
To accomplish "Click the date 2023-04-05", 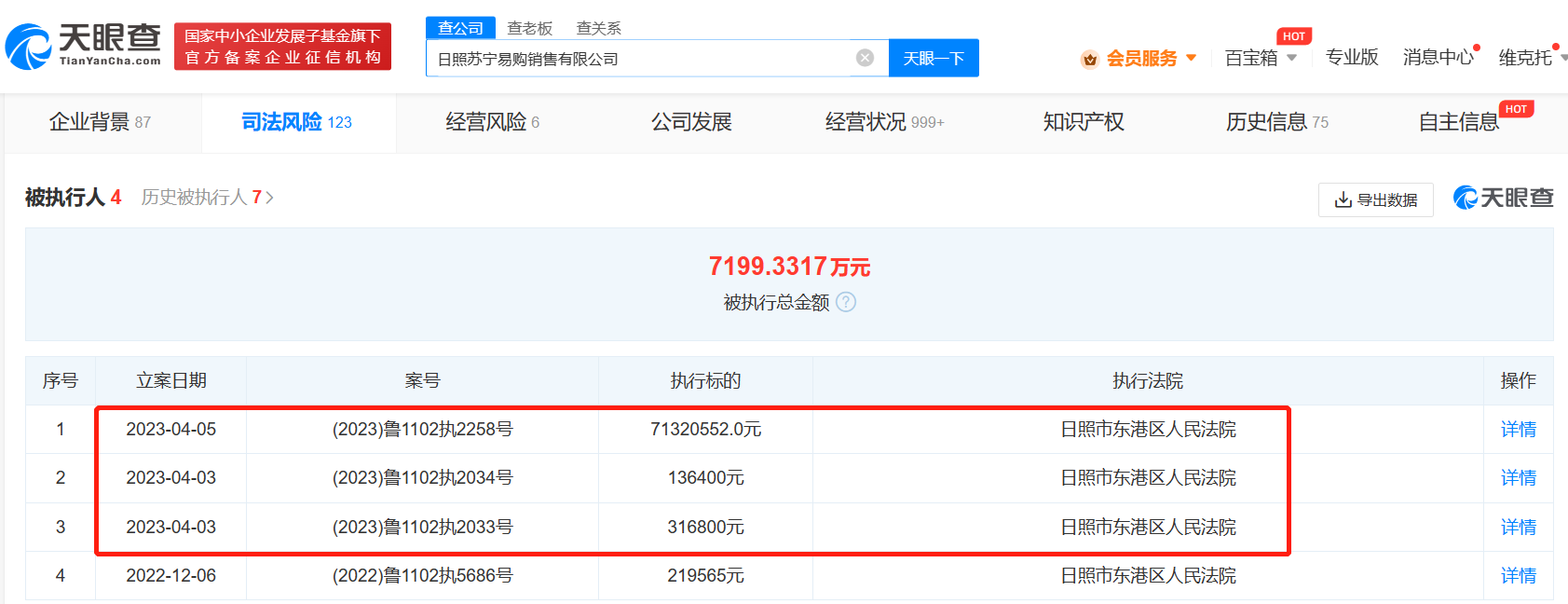I will [171, 429].
